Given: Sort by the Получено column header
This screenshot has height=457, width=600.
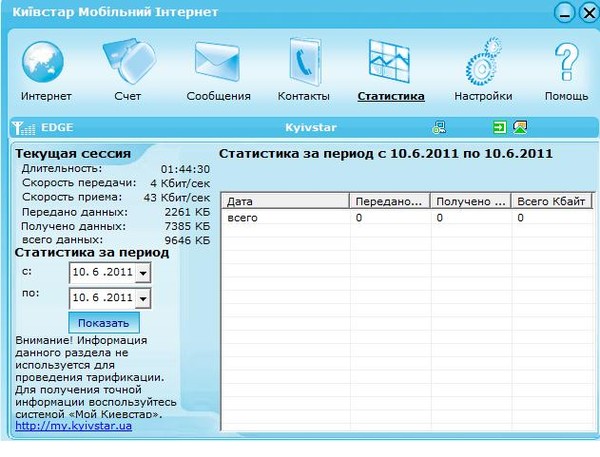Looking at the screenshot, I should [x=471, y=201].
